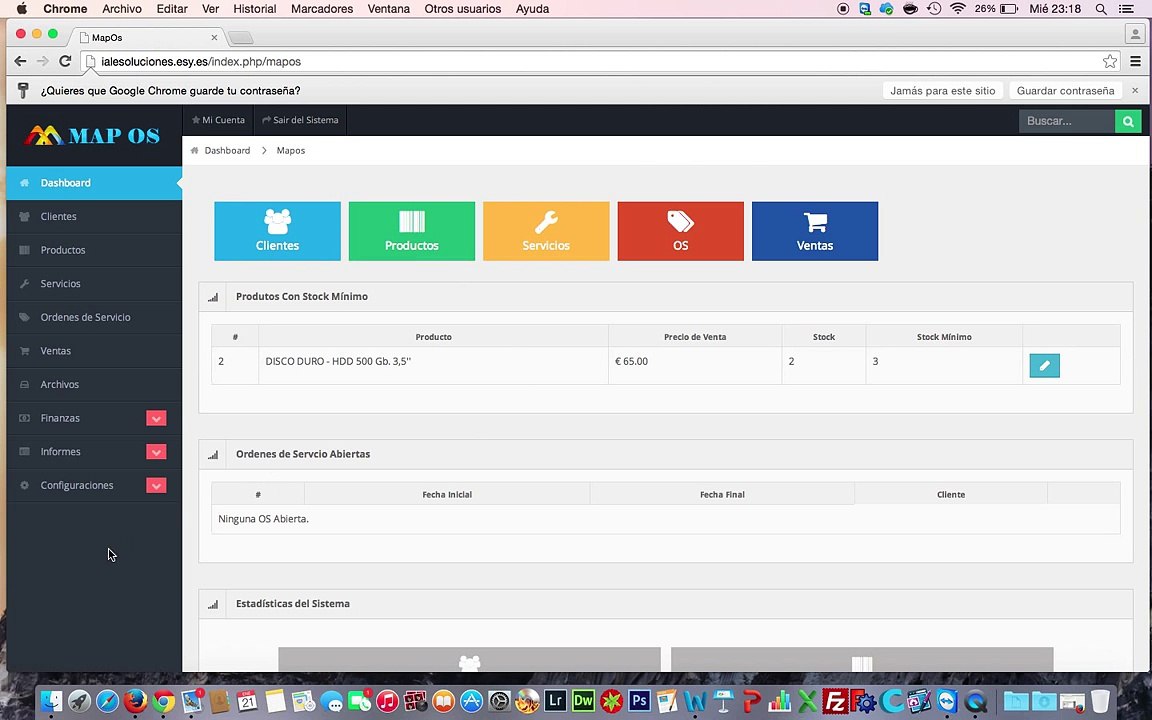Reload the page with the refresh icon
This screenshot has height=720, width=1152.
click(65, 62)
